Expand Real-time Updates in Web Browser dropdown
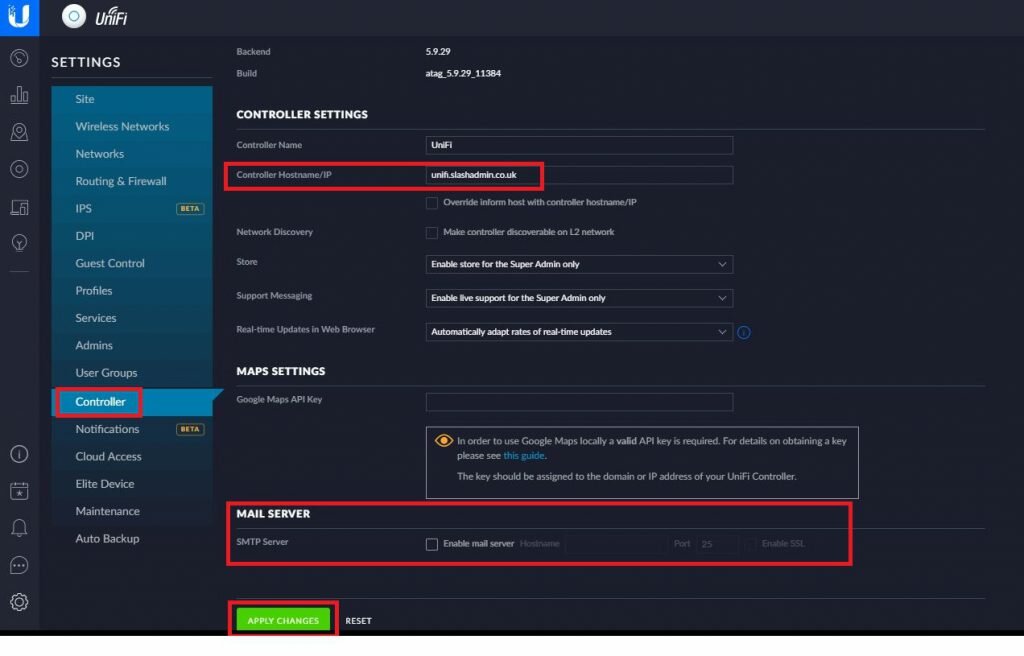The width and height of the screenshot is (1024, 656). click(579, 332)
